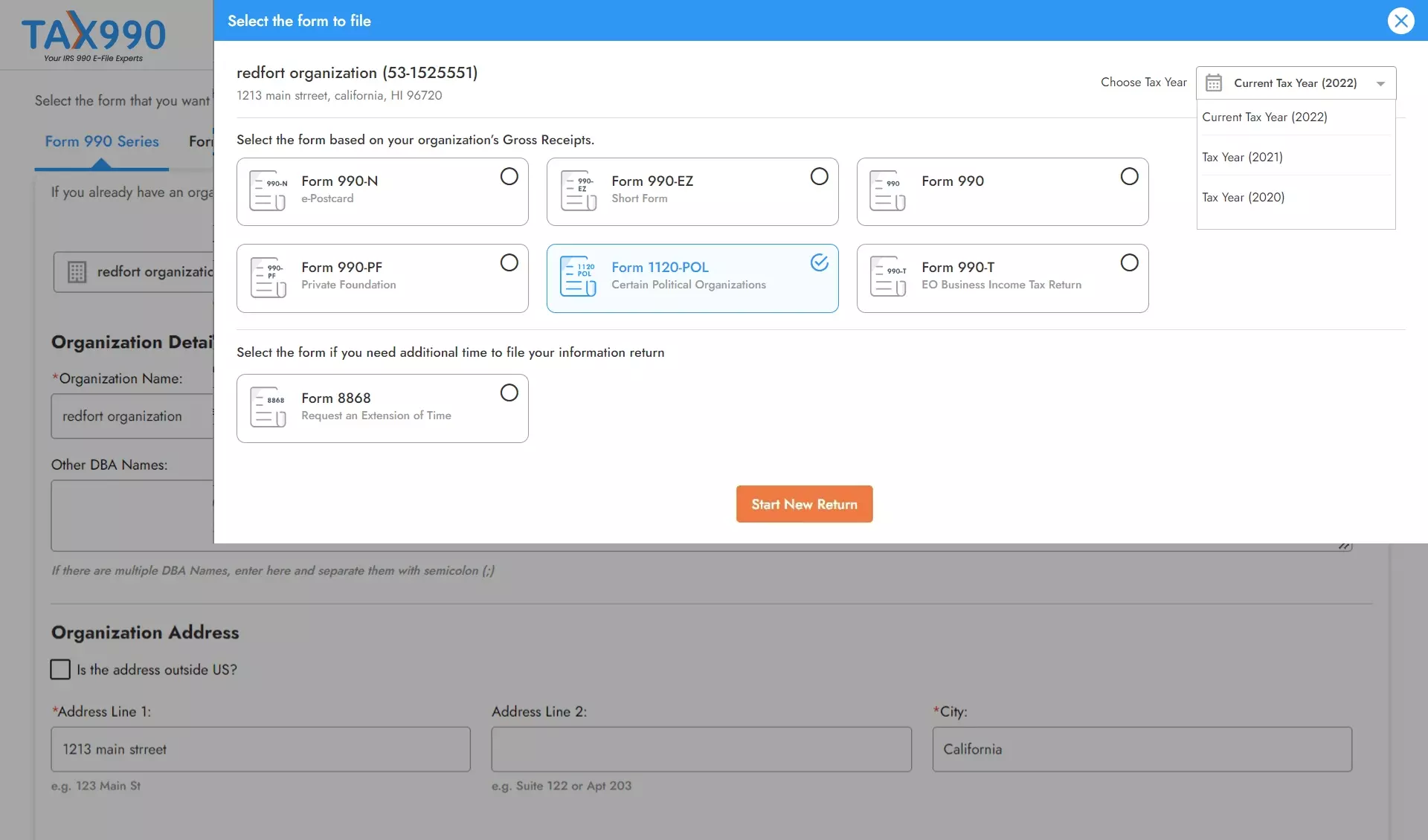The image size is (1428, 840).
Task: Click the Form 990-EZ Short Form label
Action: point(652,189)
